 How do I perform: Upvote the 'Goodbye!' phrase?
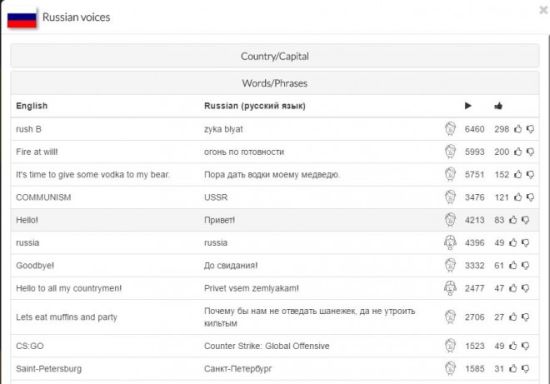click(x=513, y=265)
